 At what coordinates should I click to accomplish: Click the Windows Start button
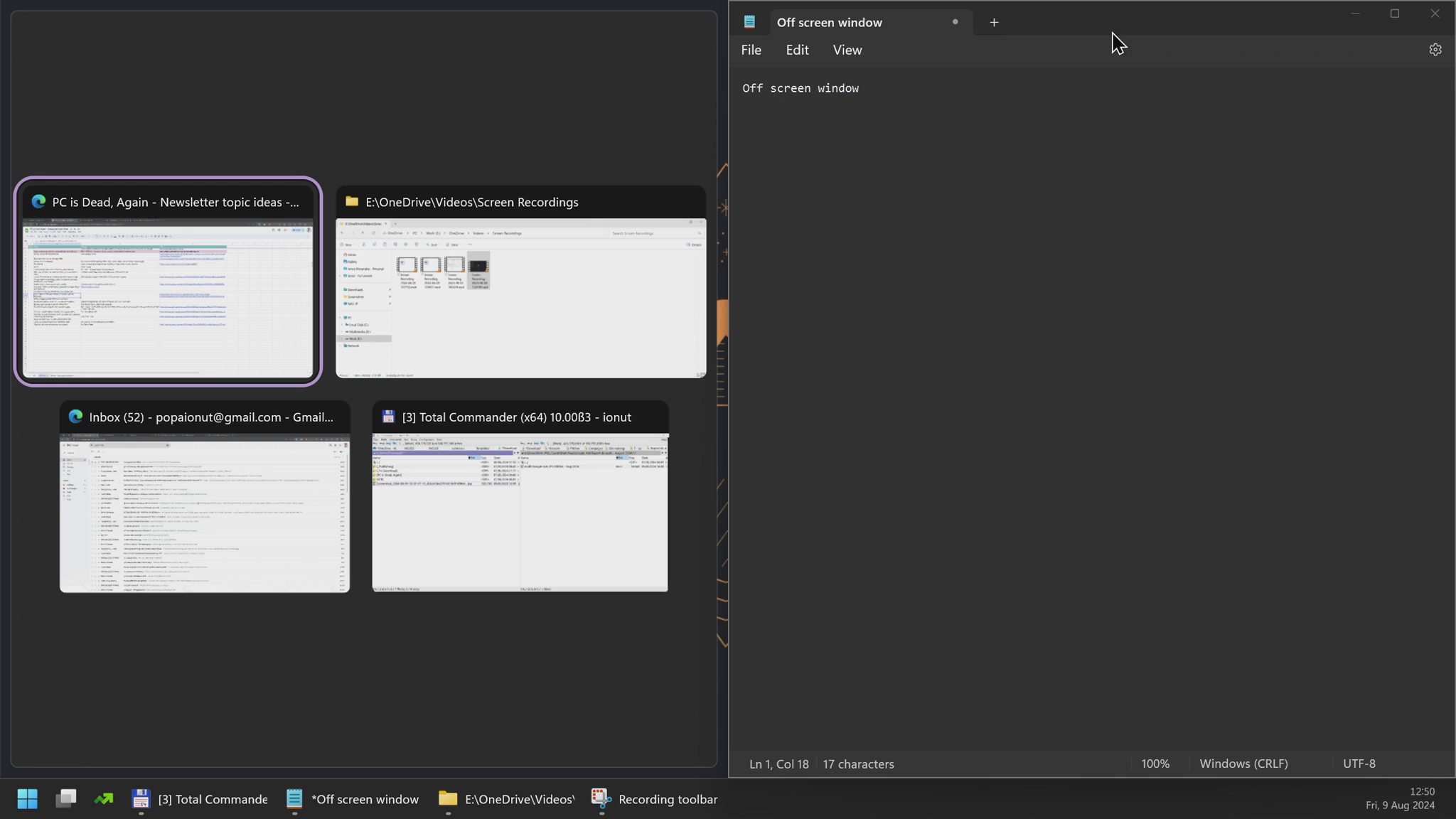tap(27, 799)
